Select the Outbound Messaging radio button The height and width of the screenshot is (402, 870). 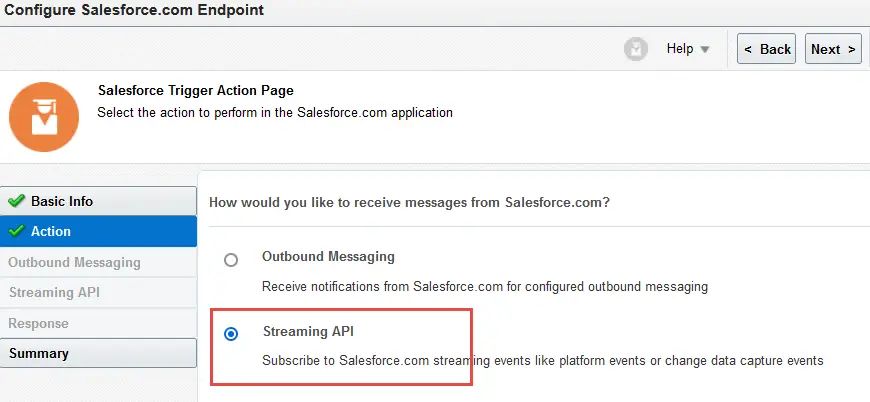click(x=231, y=260)
